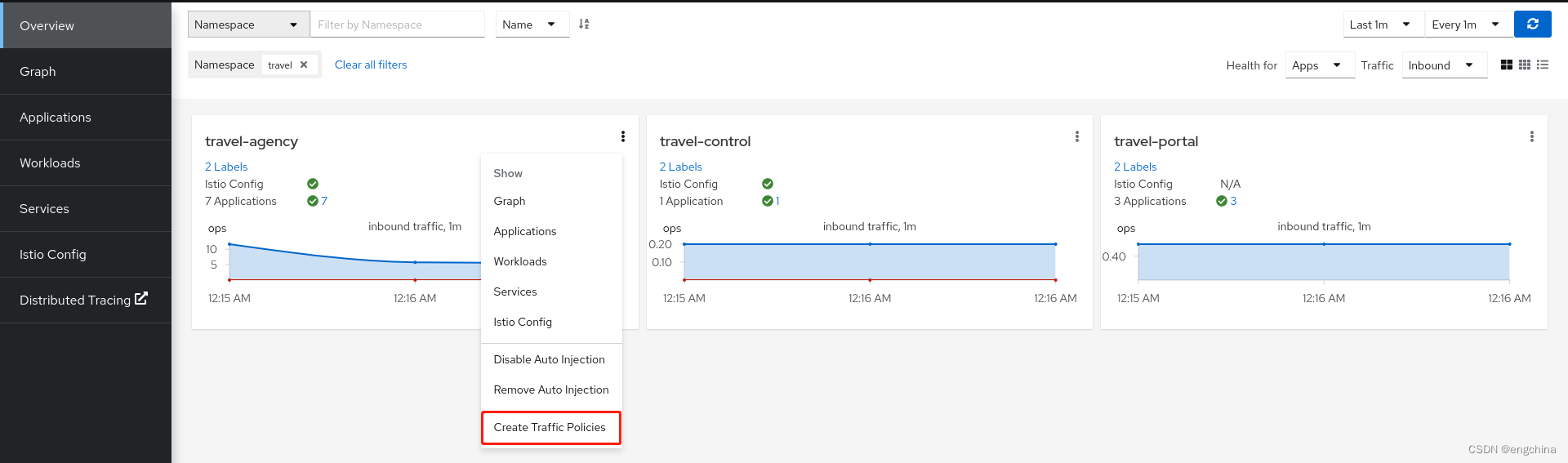
Task: Select Applications in the context menu
Action: 551,231
